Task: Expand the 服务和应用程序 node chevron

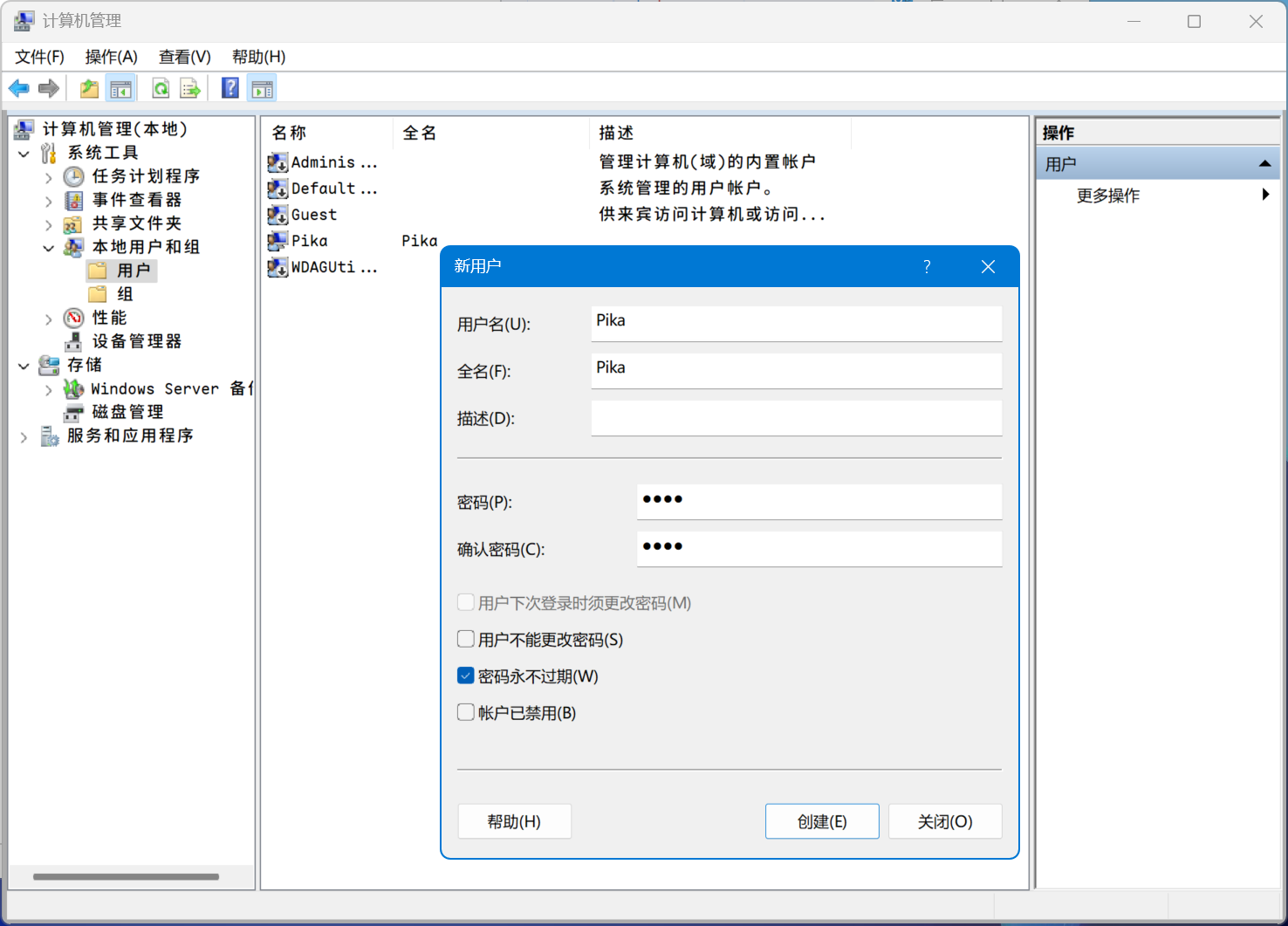Action: 24,437
